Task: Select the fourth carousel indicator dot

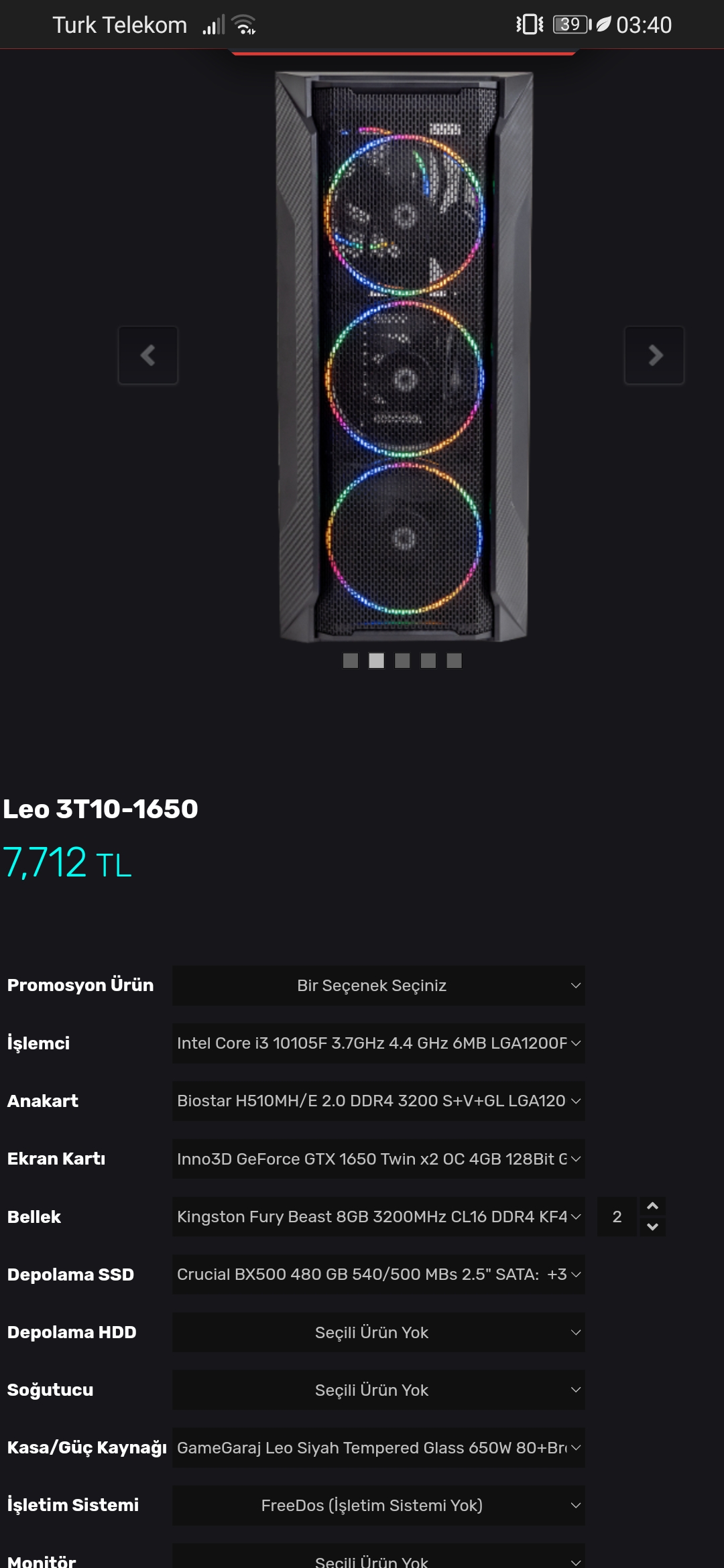Action: 428,661
